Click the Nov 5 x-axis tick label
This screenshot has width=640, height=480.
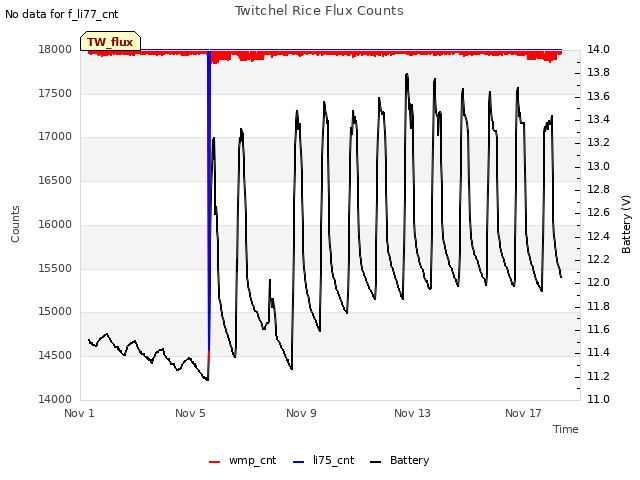click(190, 413)
